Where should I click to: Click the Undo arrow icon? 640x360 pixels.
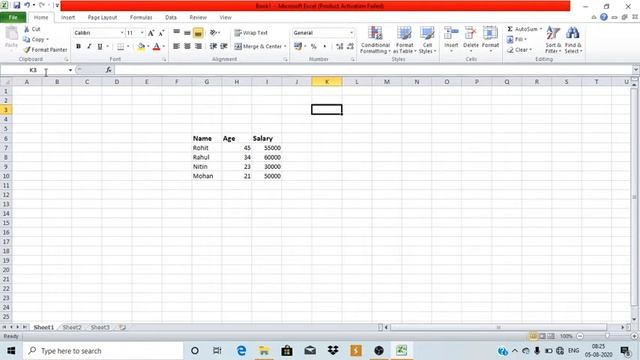pyautogui.click(x=27, y=5)
